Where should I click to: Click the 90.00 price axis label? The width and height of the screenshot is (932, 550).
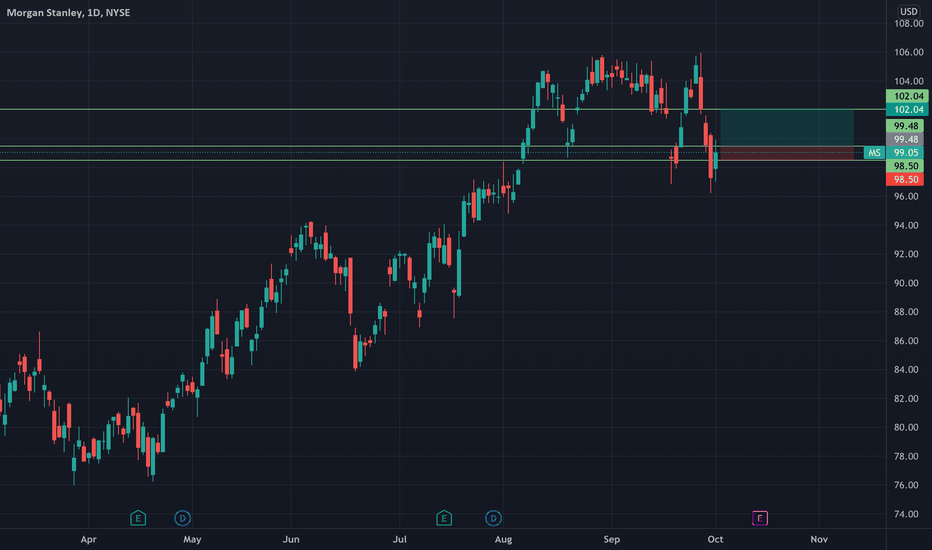[906, 283]
